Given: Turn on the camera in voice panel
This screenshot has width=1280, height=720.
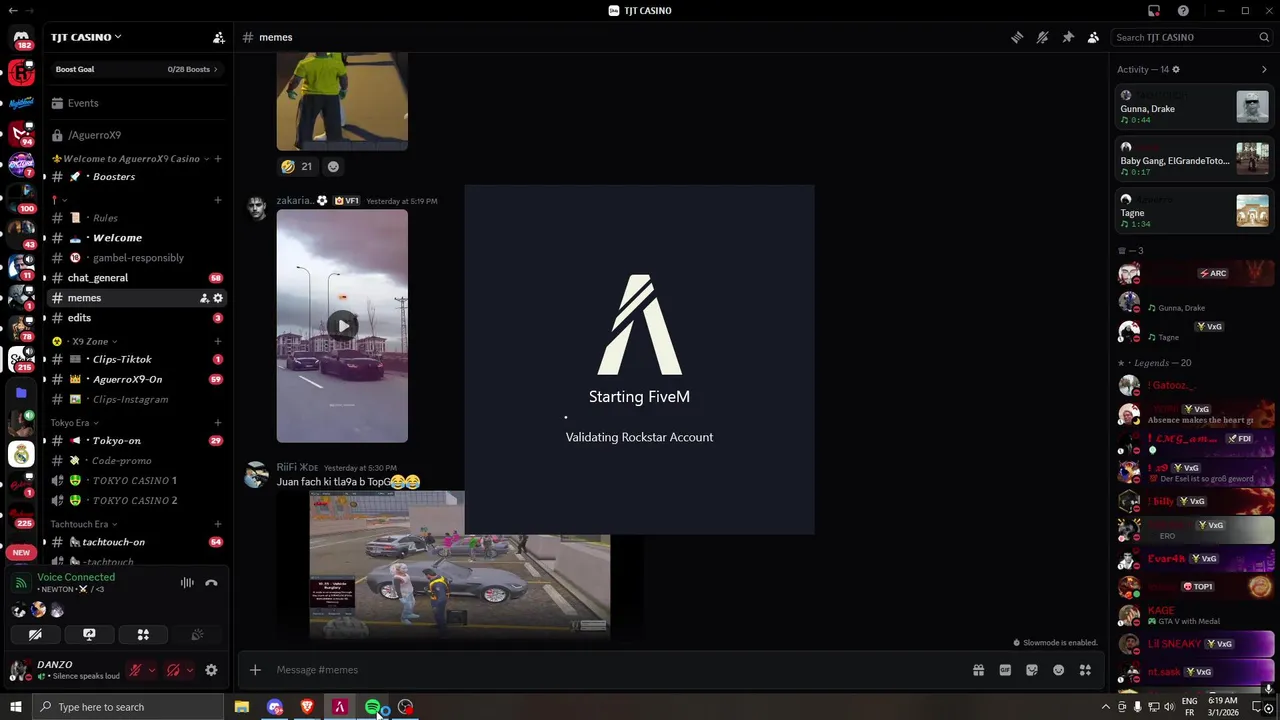Looking at the screenshot, I should click(35, 634).
